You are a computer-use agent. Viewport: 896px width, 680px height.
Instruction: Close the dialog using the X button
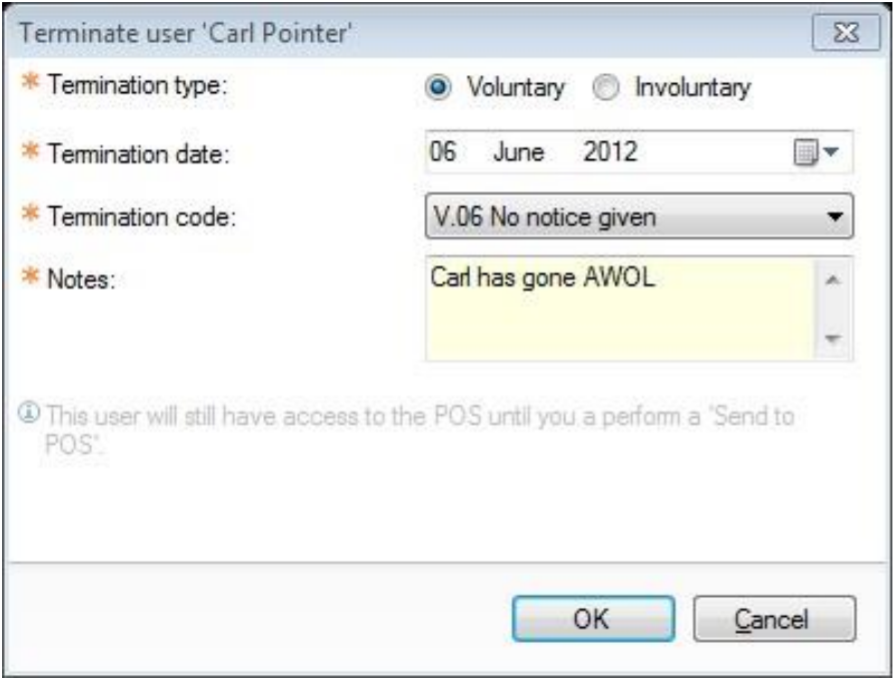tap(846, 31)
